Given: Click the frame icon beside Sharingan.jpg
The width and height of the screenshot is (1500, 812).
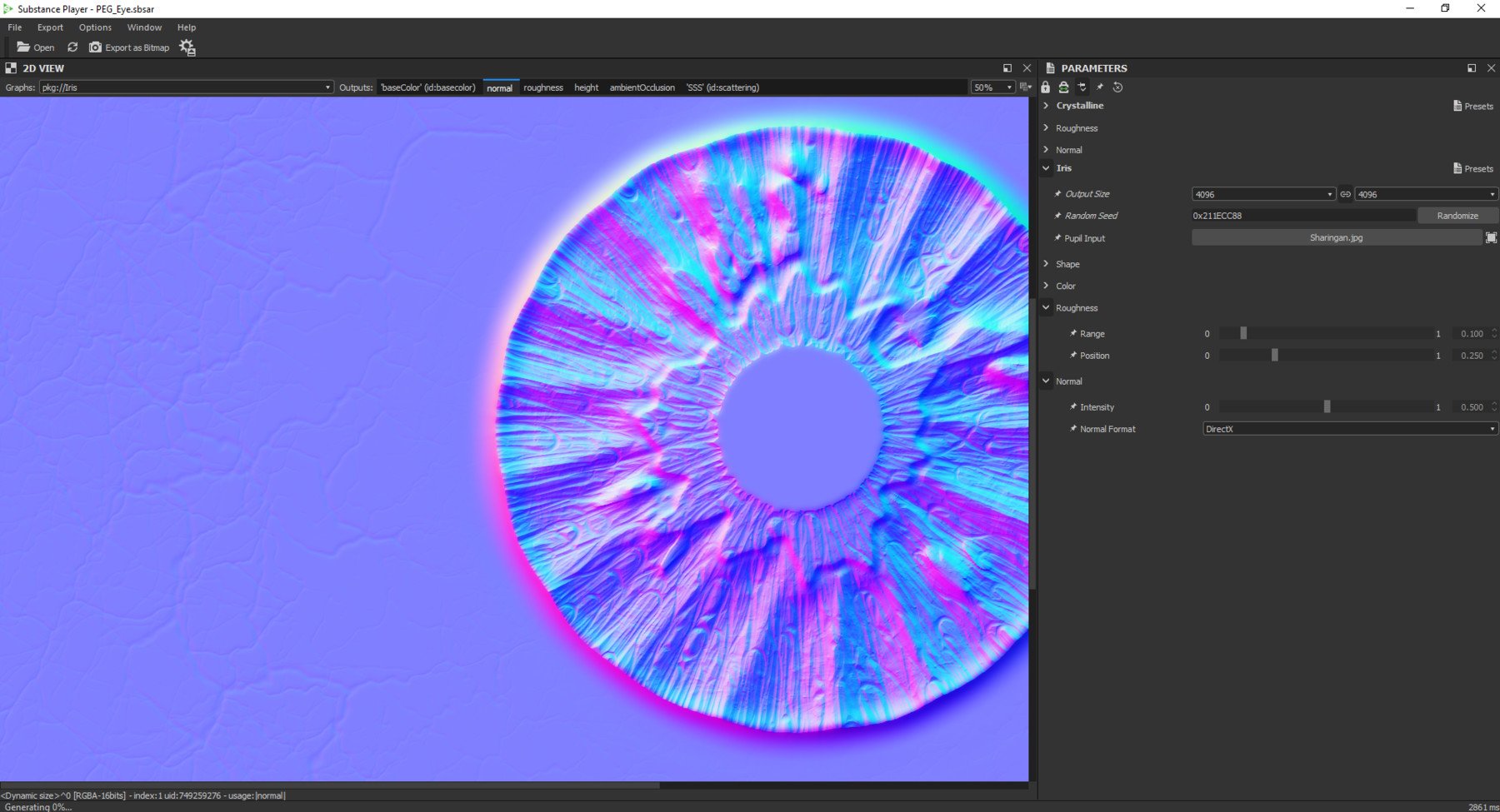Looking at the screenshot, I should 1491,237.
